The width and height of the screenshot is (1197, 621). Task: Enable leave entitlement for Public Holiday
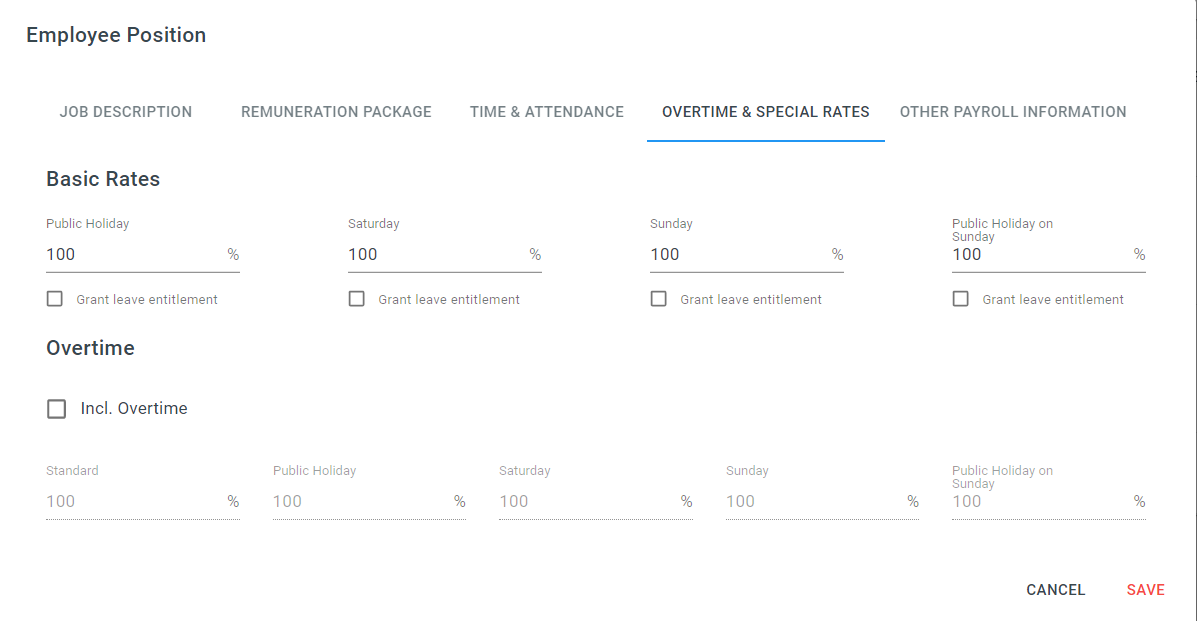pos(55,299)
